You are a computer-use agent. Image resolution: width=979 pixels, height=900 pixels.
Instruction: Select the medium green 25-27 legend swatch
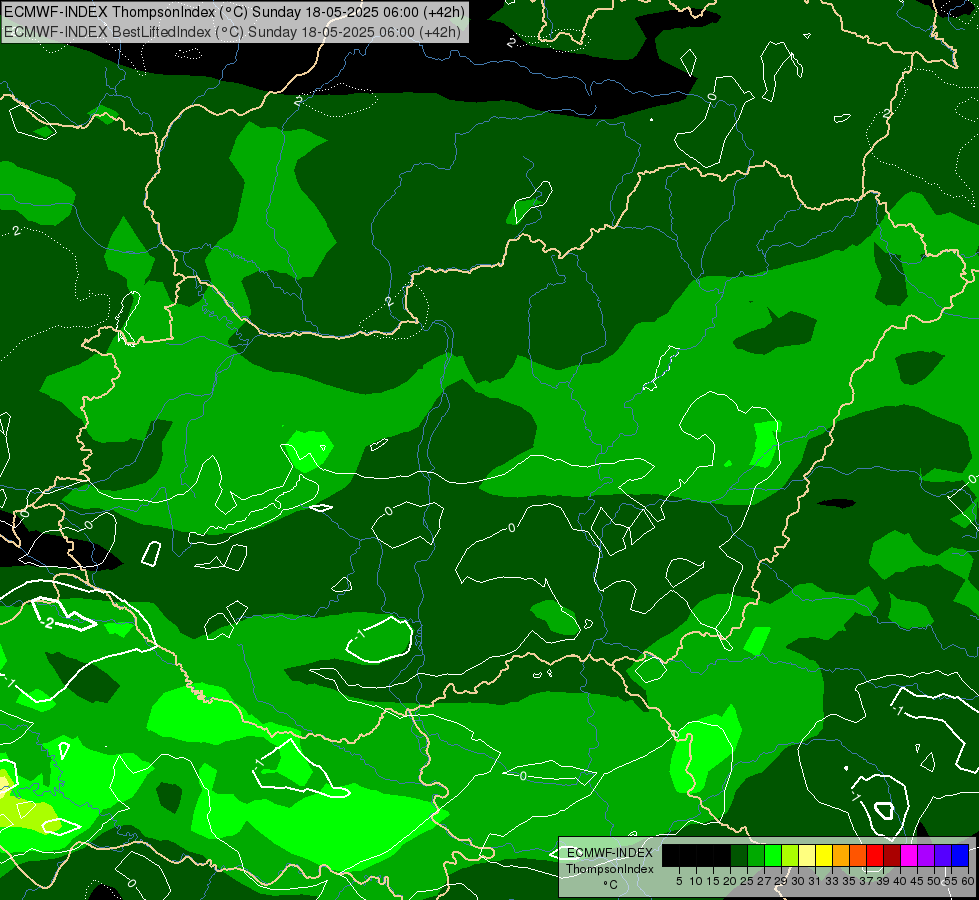point(756,855)
